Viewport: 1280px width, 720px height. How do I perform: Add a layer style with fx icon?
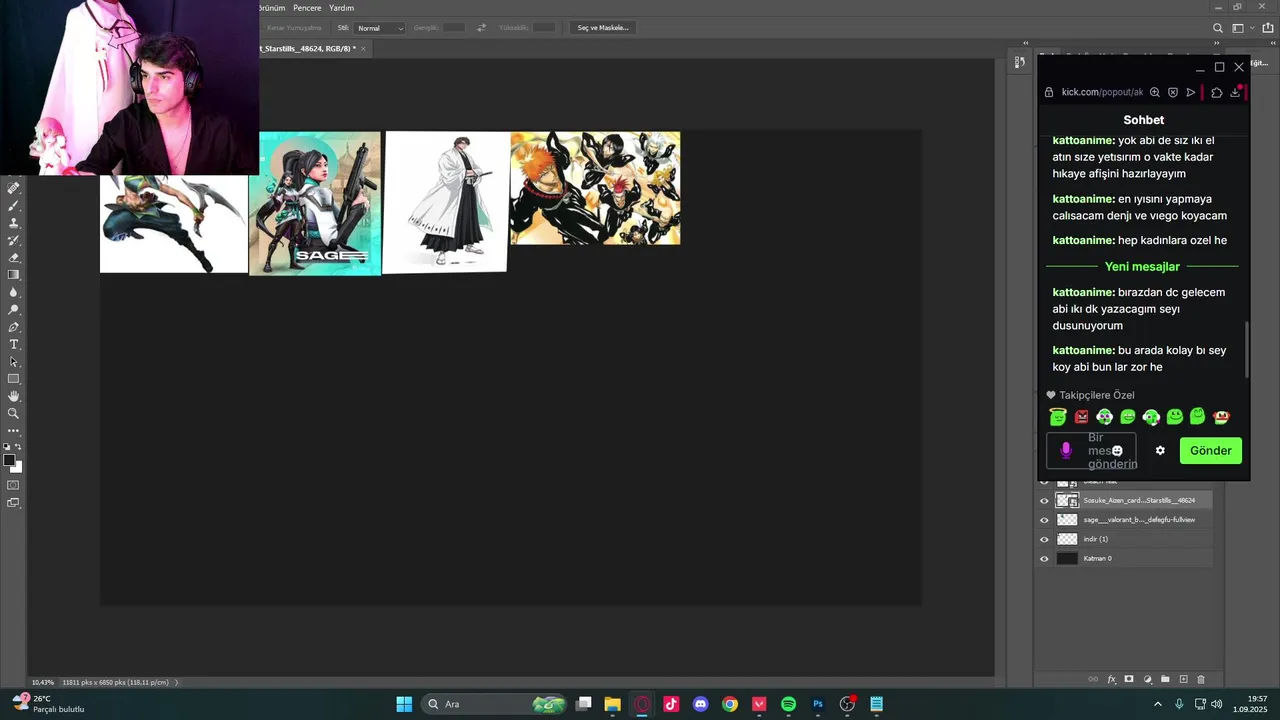coord(1111,679)
